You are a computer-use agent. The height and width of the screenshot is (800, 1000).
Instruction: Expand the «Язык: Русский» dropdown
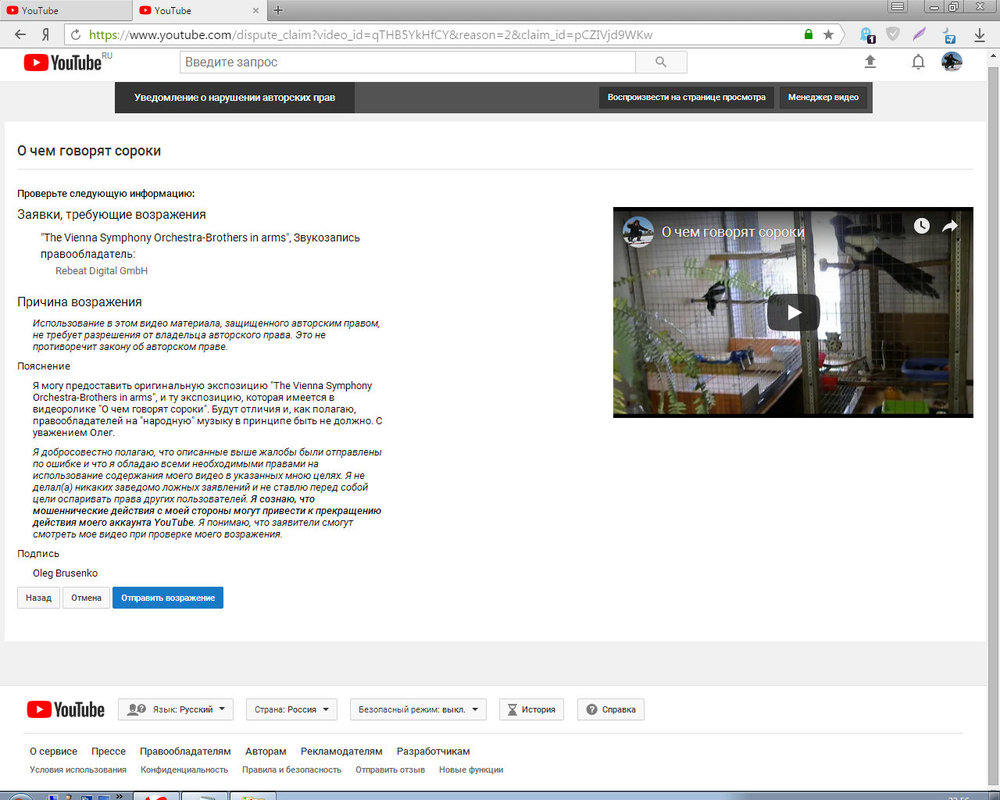click(176, 709)
